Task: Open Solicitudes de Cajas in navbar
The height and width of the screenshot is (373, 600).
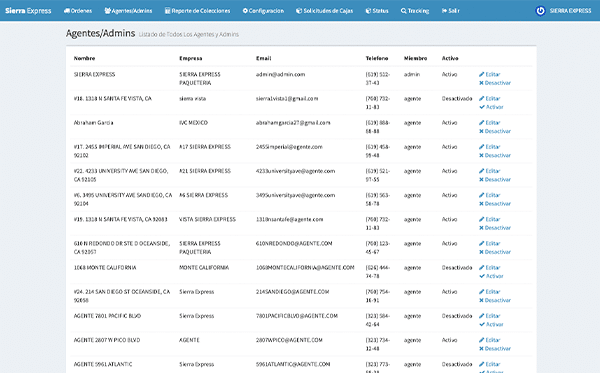Action: (x=324, y=11)
